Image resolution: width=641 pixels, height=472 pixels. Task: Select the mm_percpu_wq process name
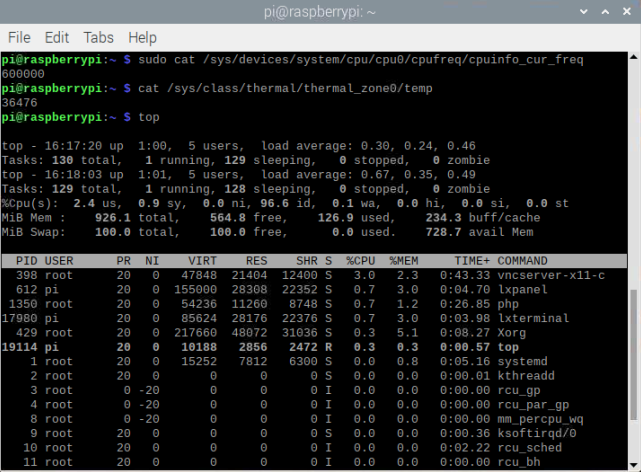click(x=540, y=419)
